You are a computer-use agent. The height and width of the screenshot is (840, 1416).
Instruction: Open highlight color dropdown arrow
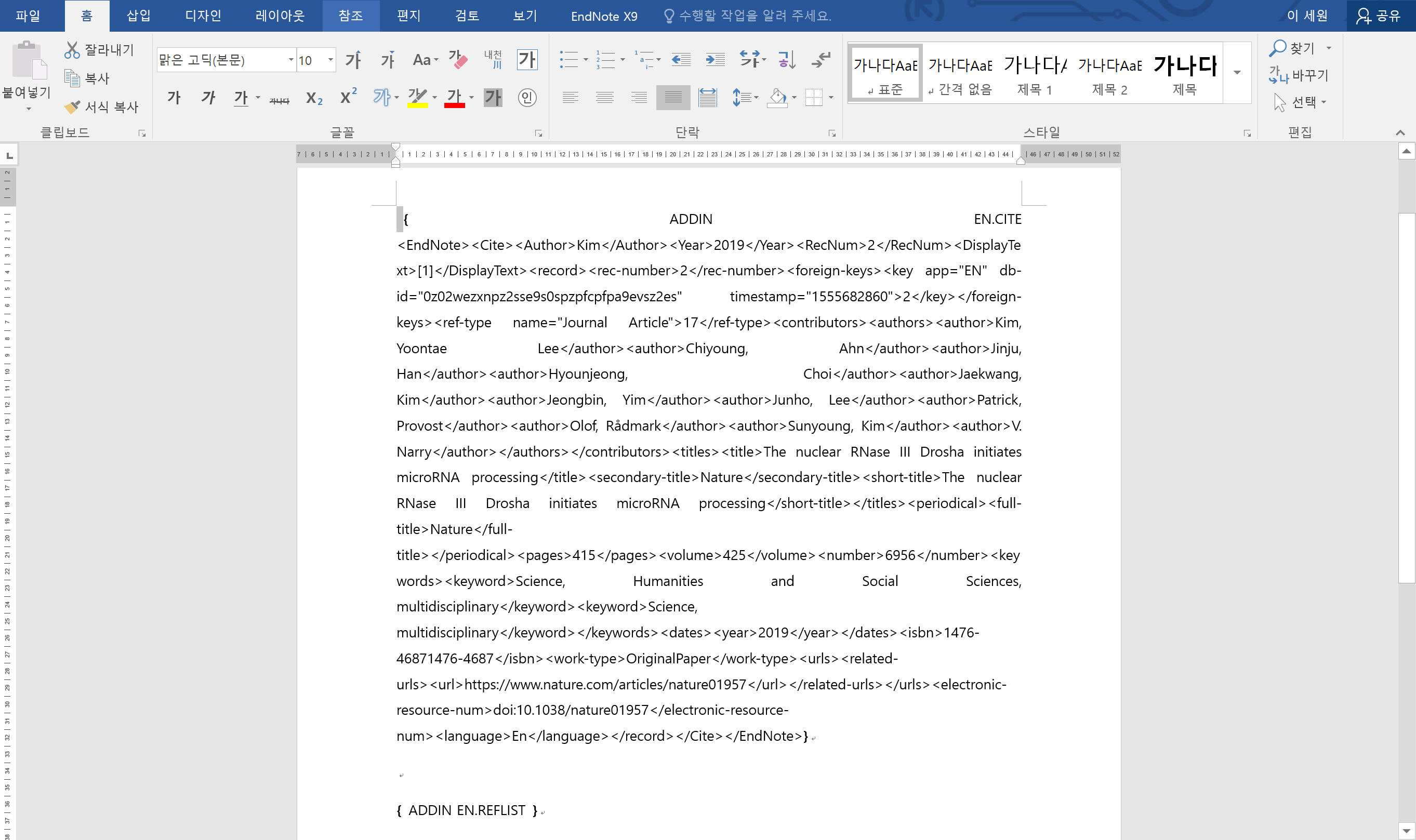pyautogui.click(x=435, y=97)
